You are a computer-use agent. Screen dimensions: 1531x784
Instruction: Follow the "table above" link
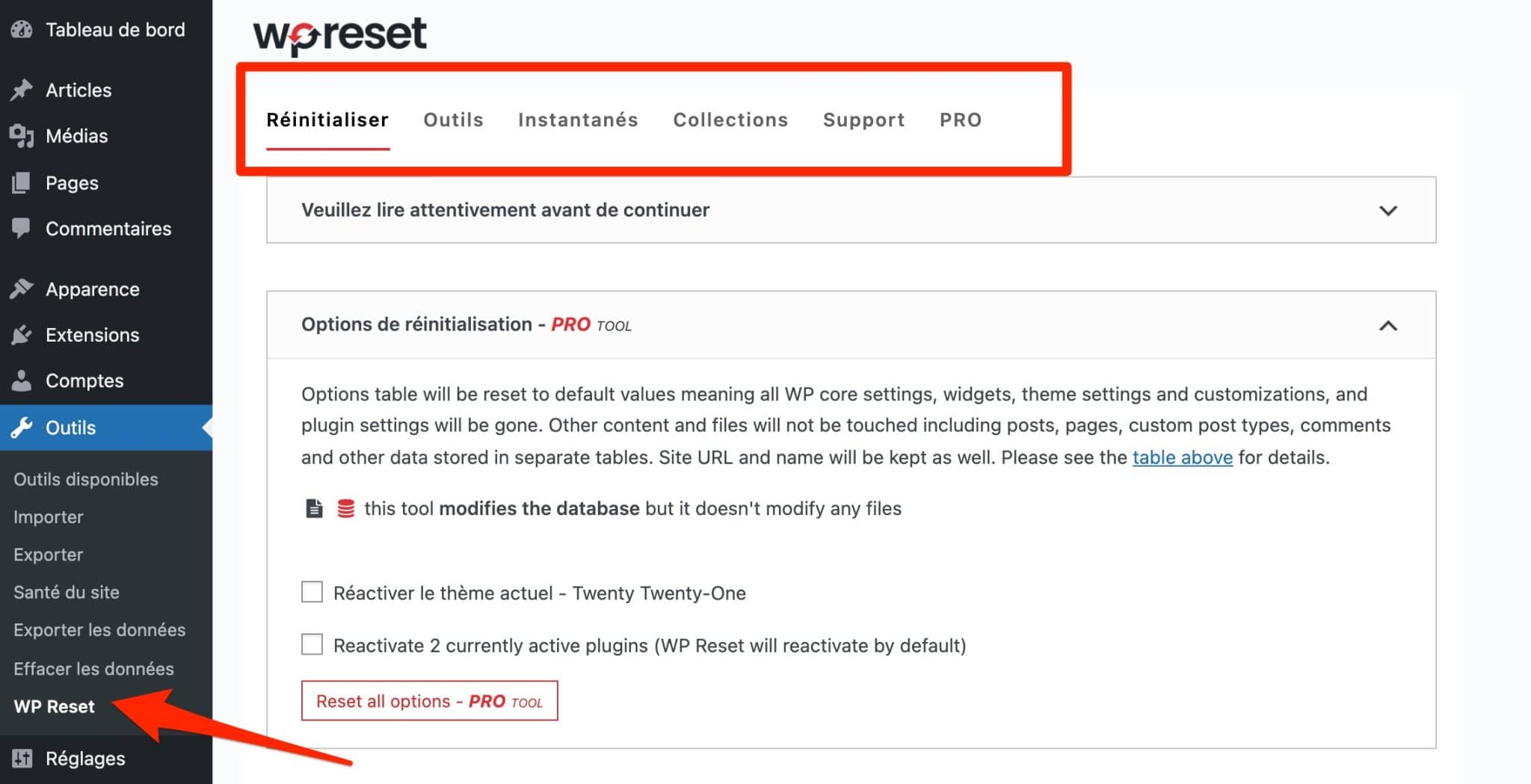pos(1182,457)
